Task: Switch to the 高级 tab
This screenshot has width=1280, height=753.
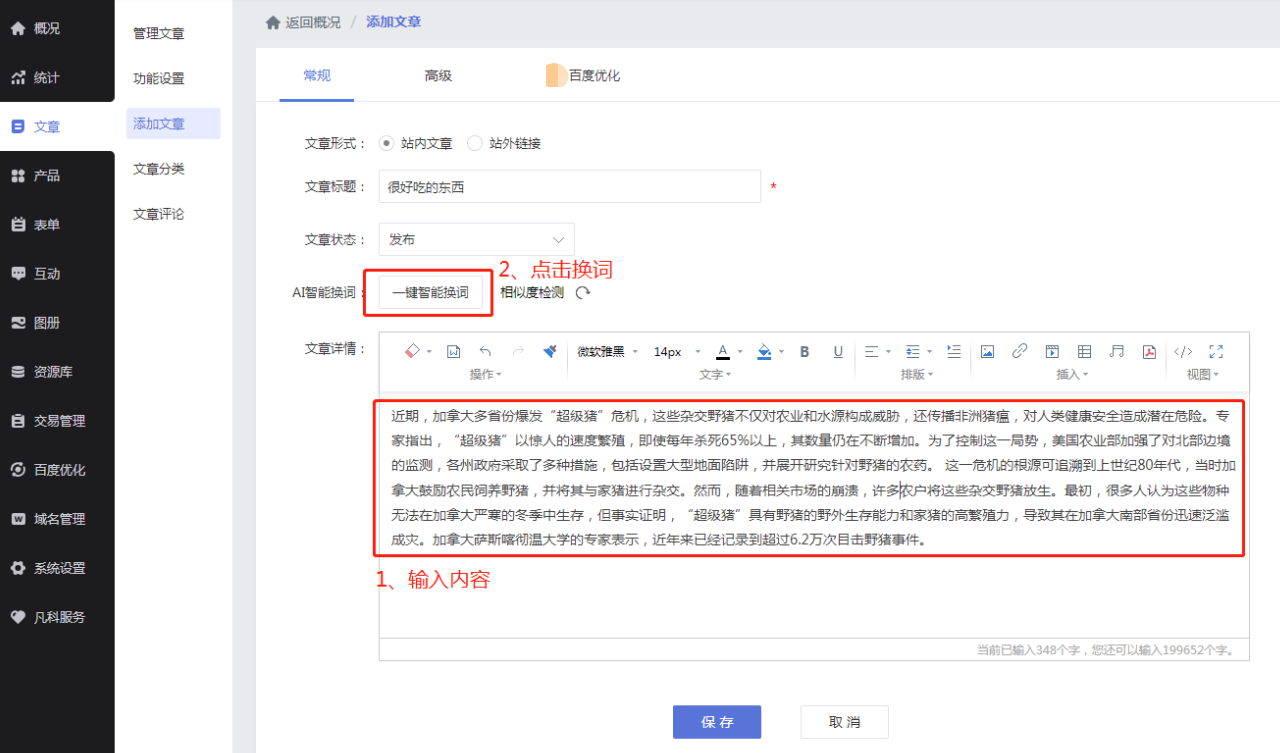Action: click(438, 75)
